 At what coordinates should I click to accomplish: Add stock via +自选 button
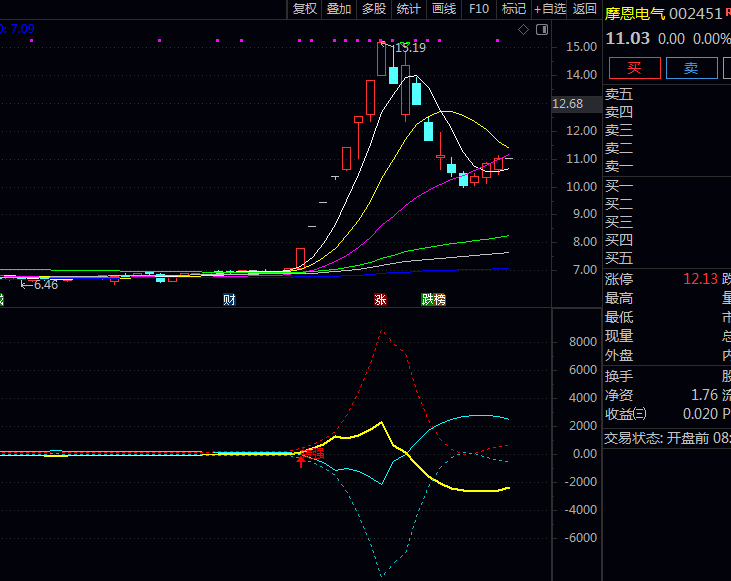click(x=549, y=9)
